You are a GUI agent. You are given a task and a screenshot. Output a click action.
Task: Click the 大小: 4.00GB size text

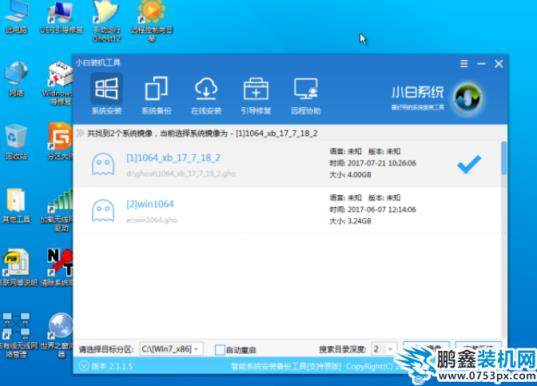350,175
